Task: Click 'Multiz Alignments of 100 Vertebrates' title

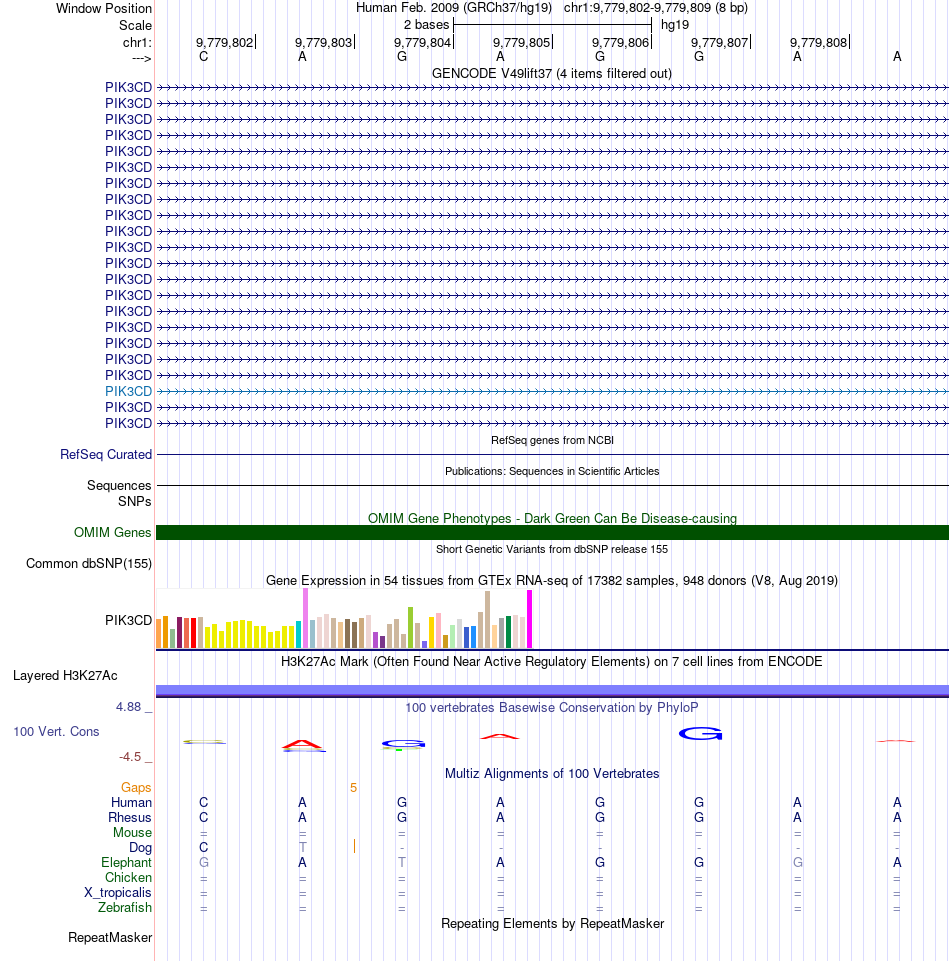Action: (x=552, y=773)
